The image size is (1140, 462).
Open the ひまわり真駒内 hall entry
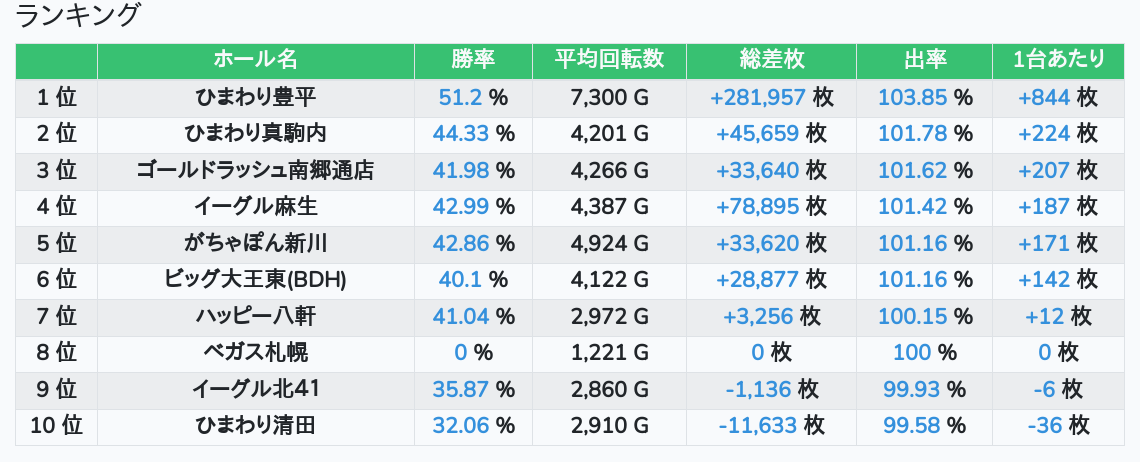(x=255, y=134)
